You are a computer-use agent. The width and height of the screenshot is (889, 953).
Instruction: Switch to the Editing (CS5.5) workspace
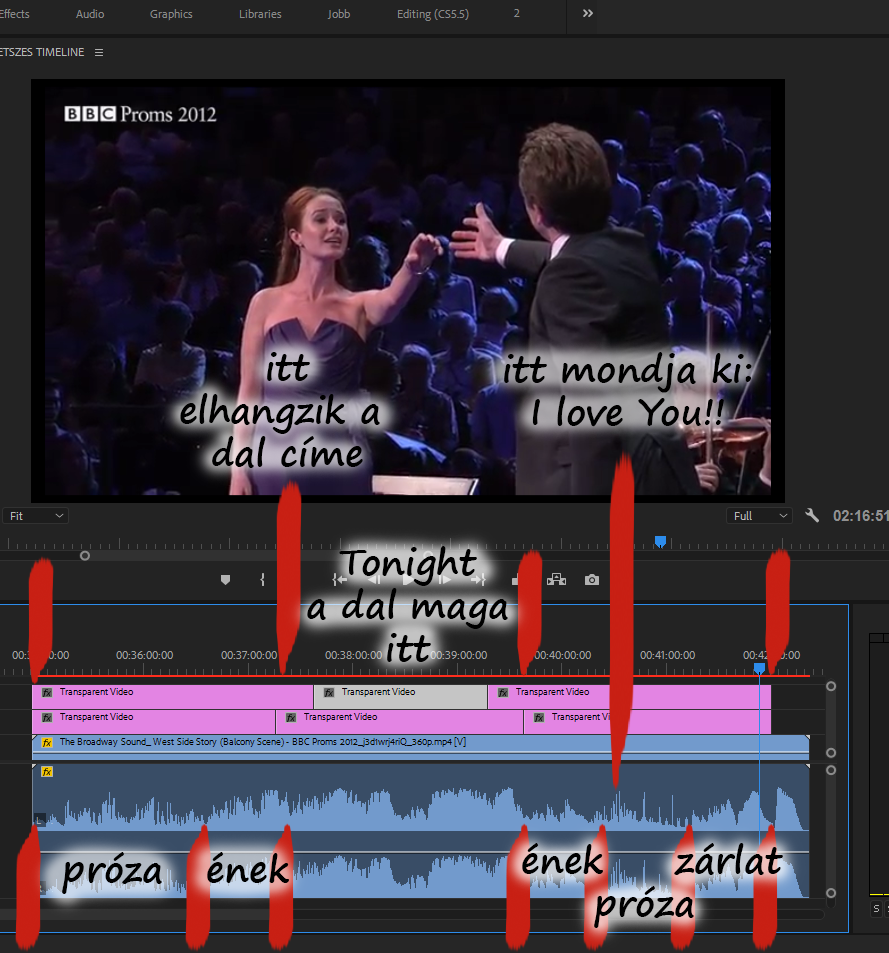(433, 14)
